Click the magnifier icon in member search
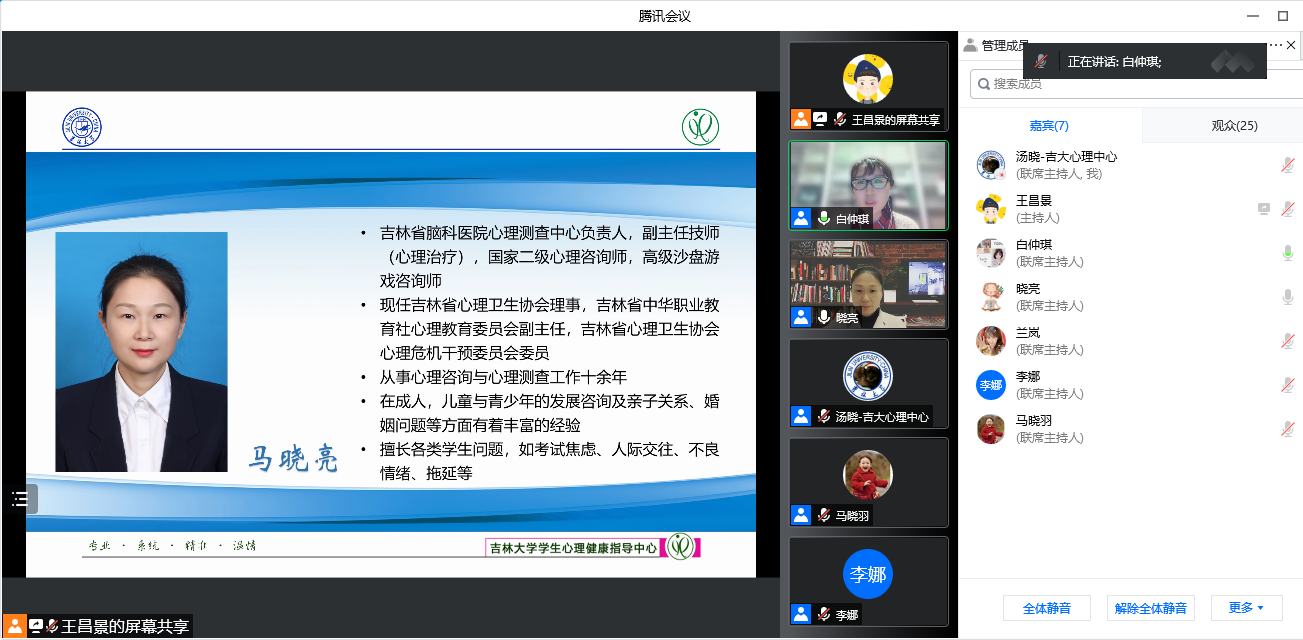1303x640 pixels. [983, 84]
